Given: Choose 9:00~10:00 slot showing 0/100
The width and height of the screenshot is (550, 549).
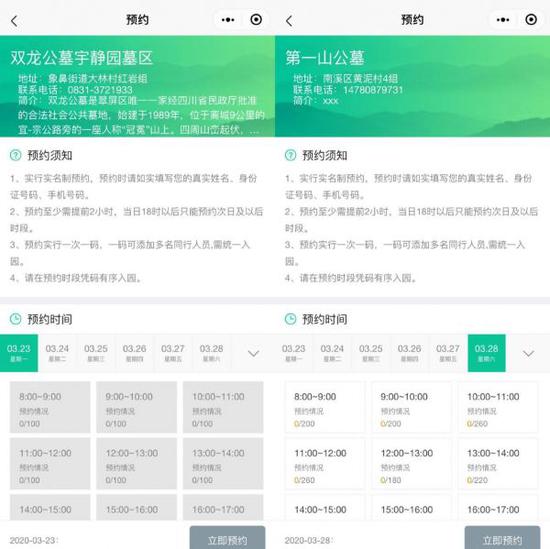Looking at the screenshot, I should pyautogui.click(x=136, y=407).
